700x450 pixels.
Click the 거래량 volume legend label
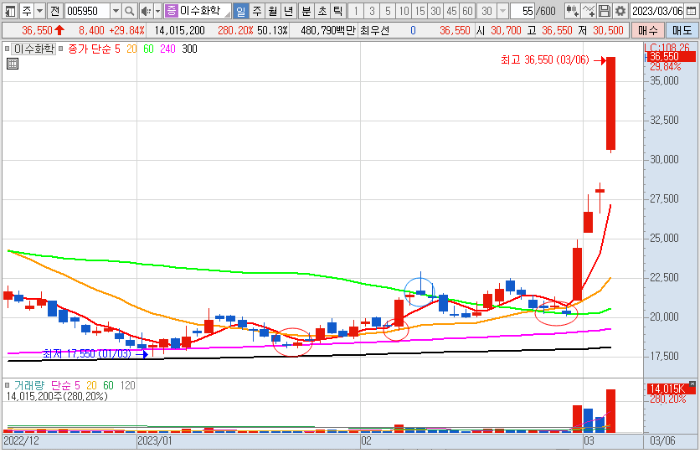tap(29, 385)
